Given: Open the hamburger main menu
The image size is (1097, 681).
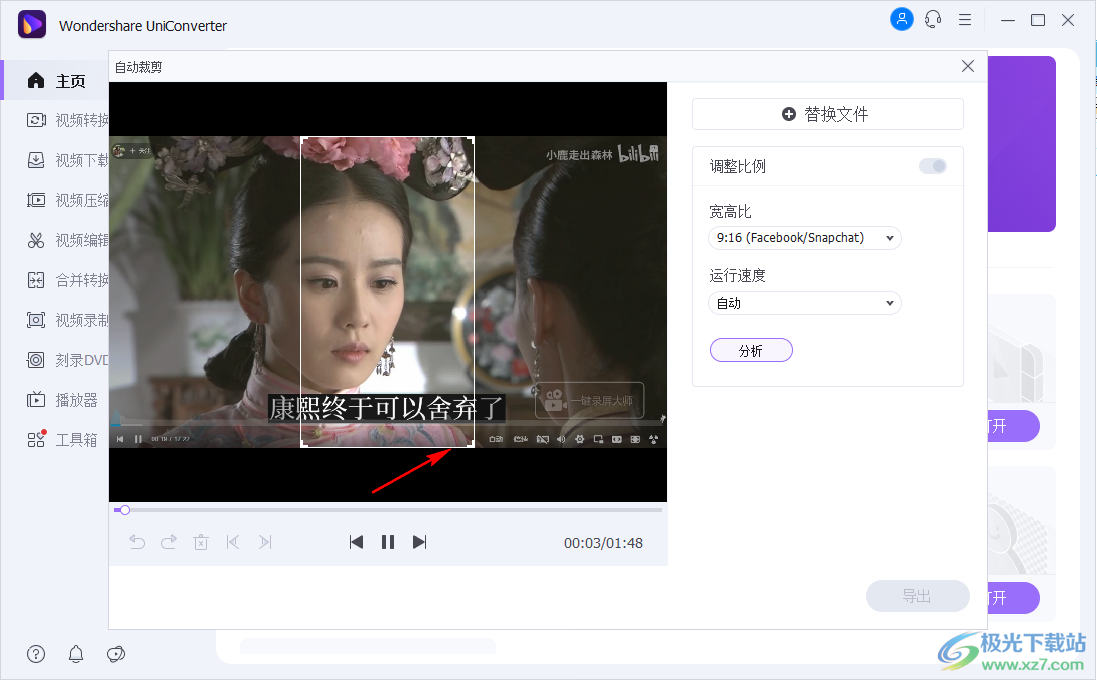Looking at the screenshot, I should [x=965, y=20].
